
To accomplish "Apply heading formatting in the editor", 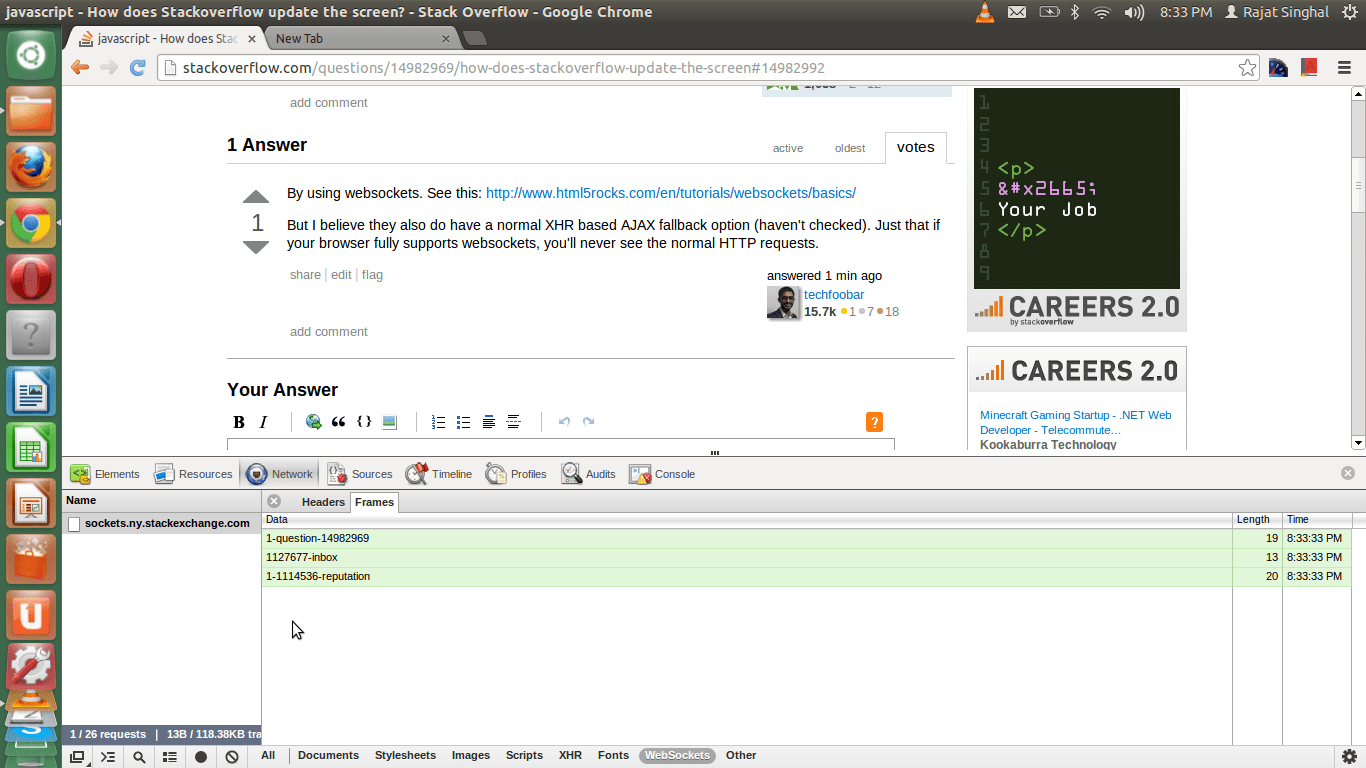I will pos(489,422).
